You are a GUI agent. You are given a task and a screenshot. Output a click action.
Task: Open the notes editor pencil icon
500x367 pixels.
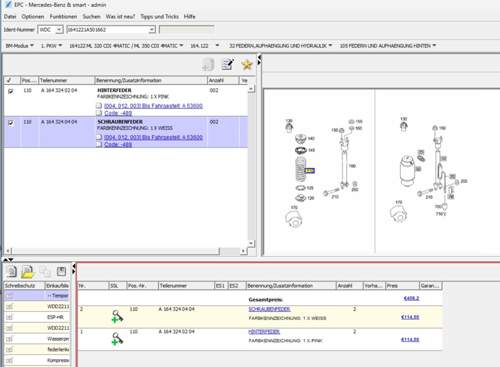pyautogui.click(x=228, y=64)
